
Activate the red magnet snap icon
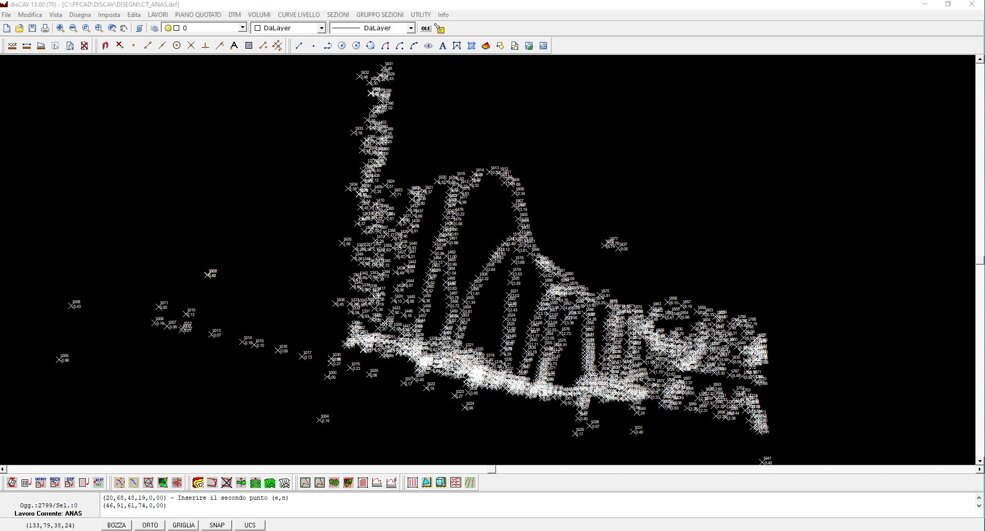point(105,46)
